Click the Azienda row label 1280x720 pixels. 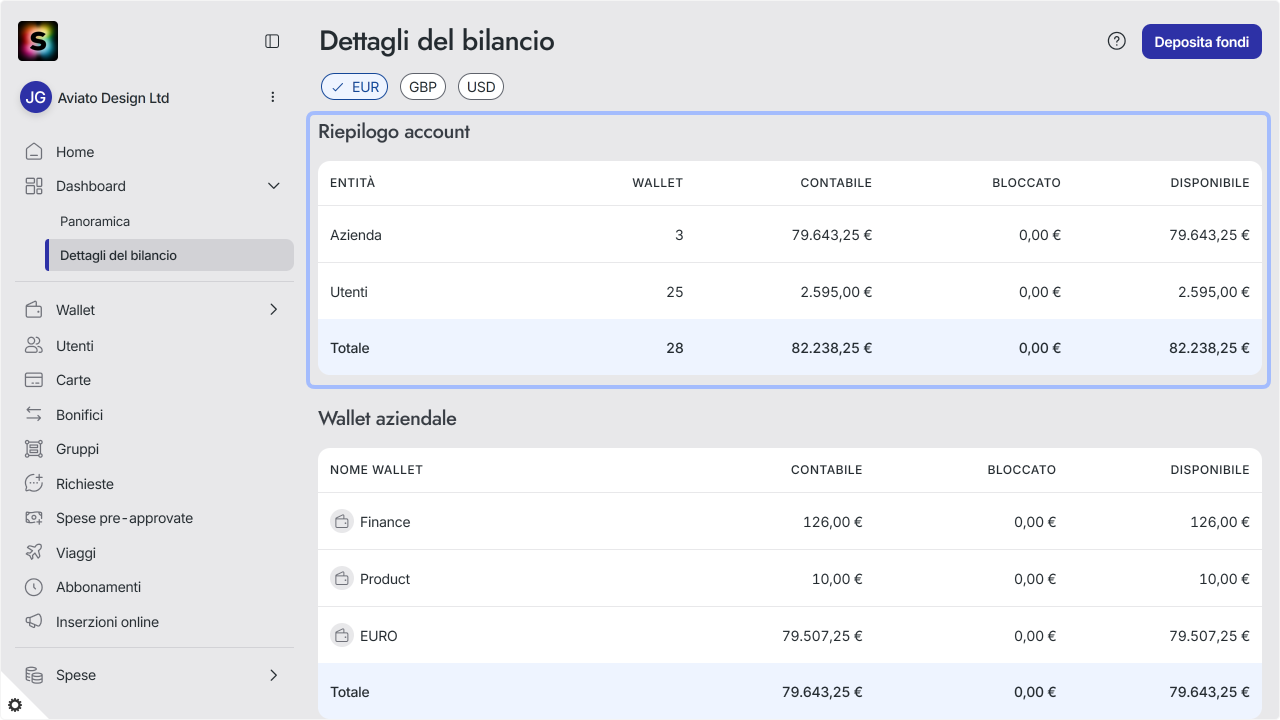[356, 235]
